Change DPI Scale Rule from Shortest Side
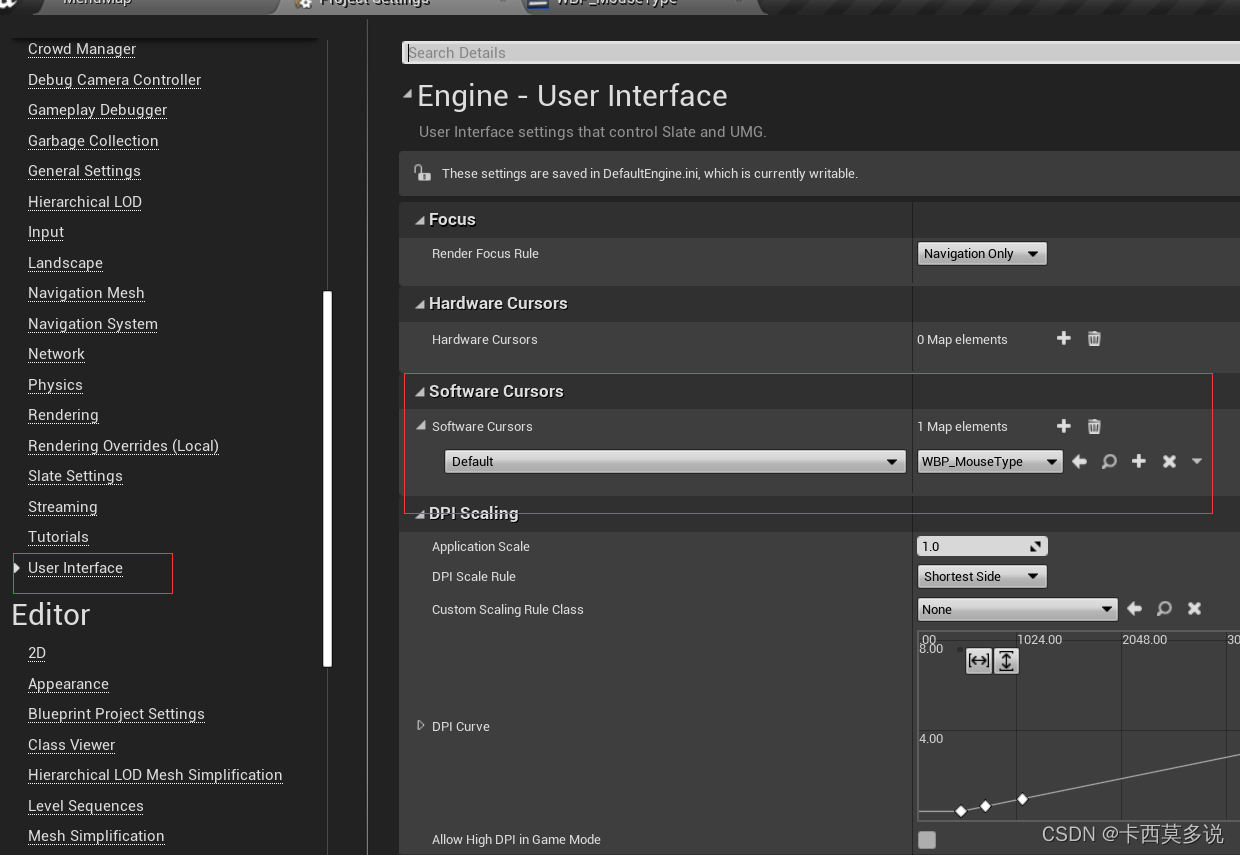Screen dimensions: 1240x855 981,576
